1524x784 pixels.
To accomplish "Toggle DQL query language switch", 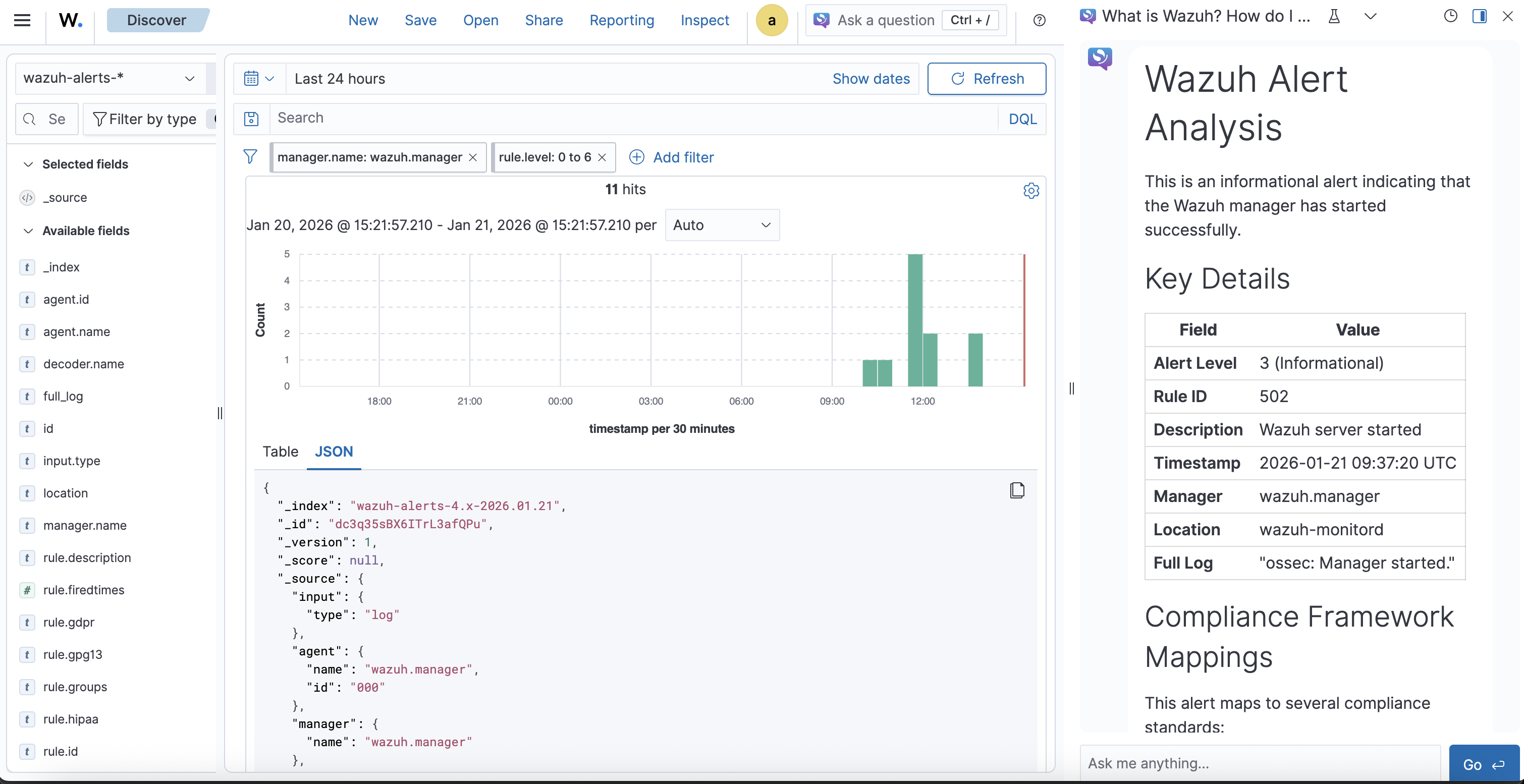I will tap(1022, 119).
